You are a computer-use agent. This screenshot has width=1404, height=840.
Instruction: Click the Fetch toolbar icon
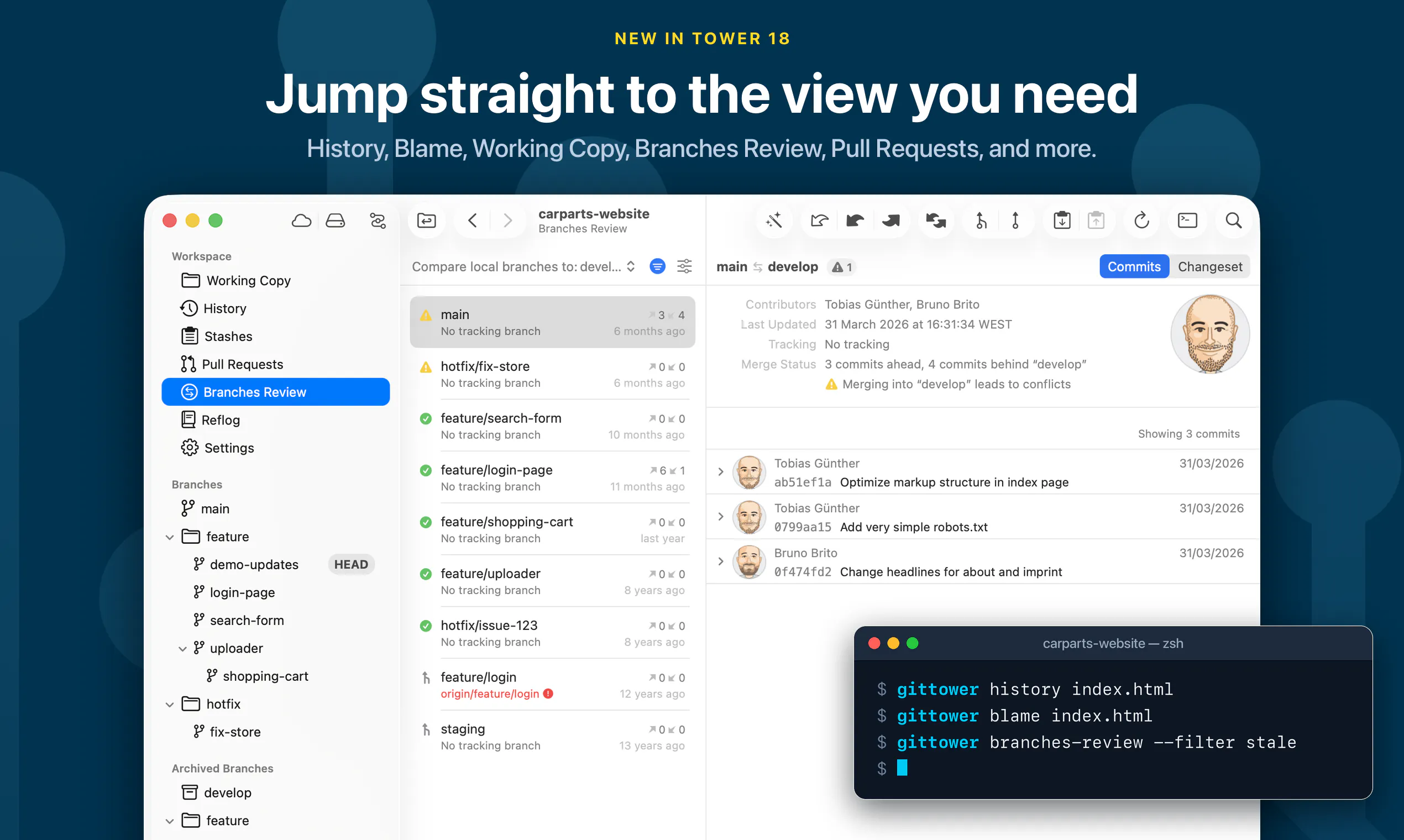pos(819,220)
